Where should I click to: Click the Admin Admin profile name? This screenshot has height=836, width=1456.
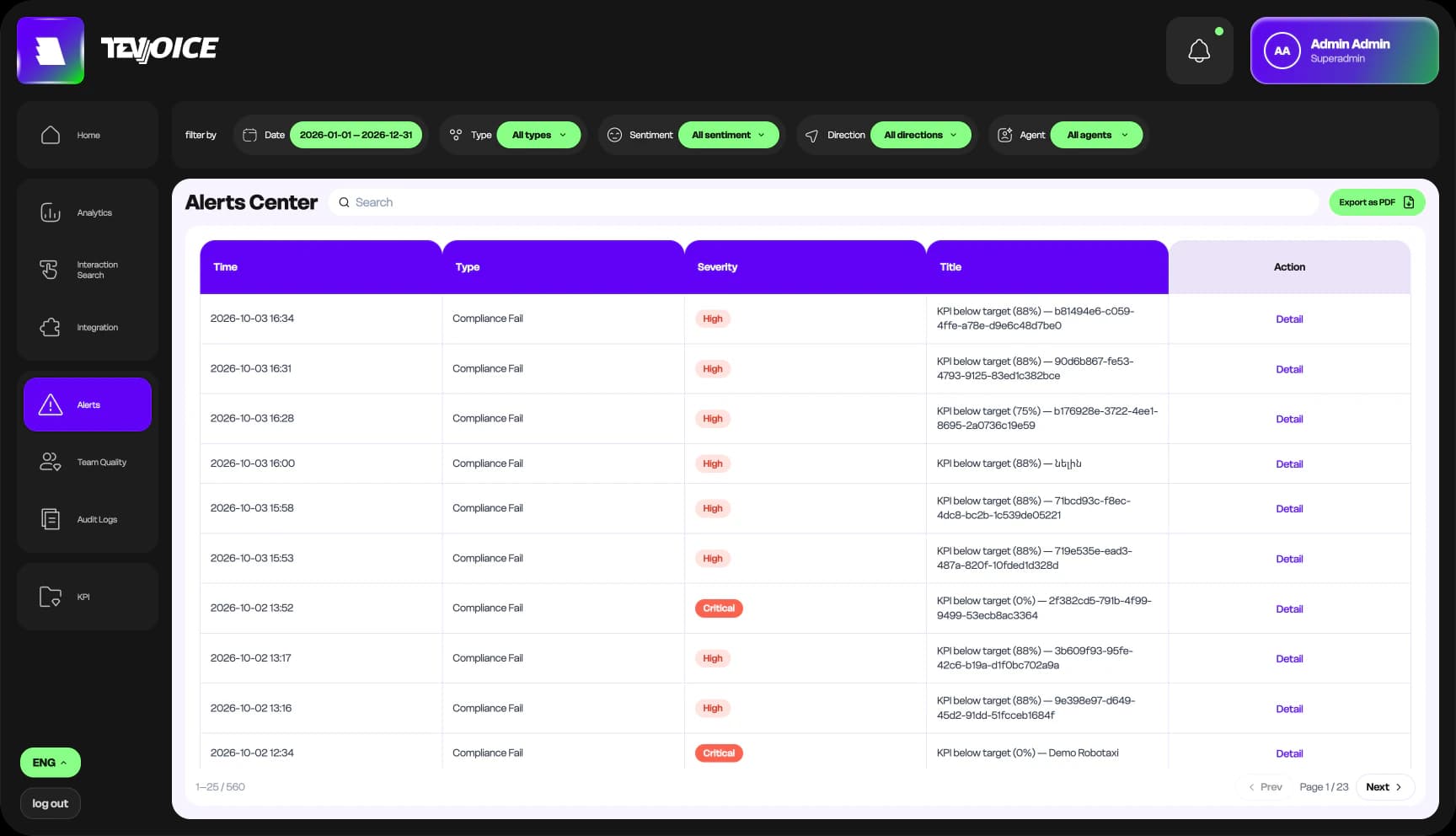point(1350,44)
